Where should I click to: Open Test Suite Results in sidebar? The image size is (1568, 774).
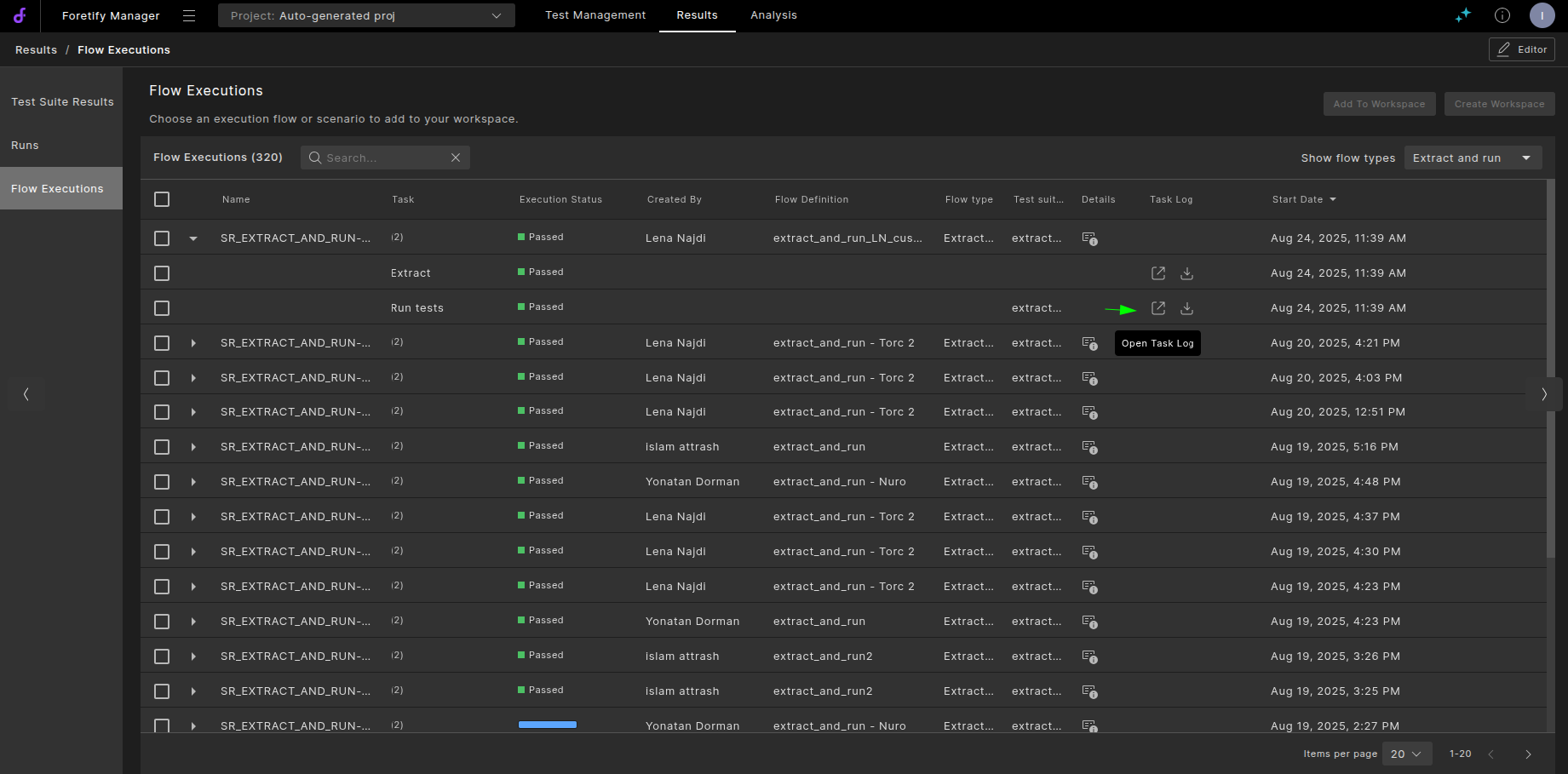[x=62, y=102]
